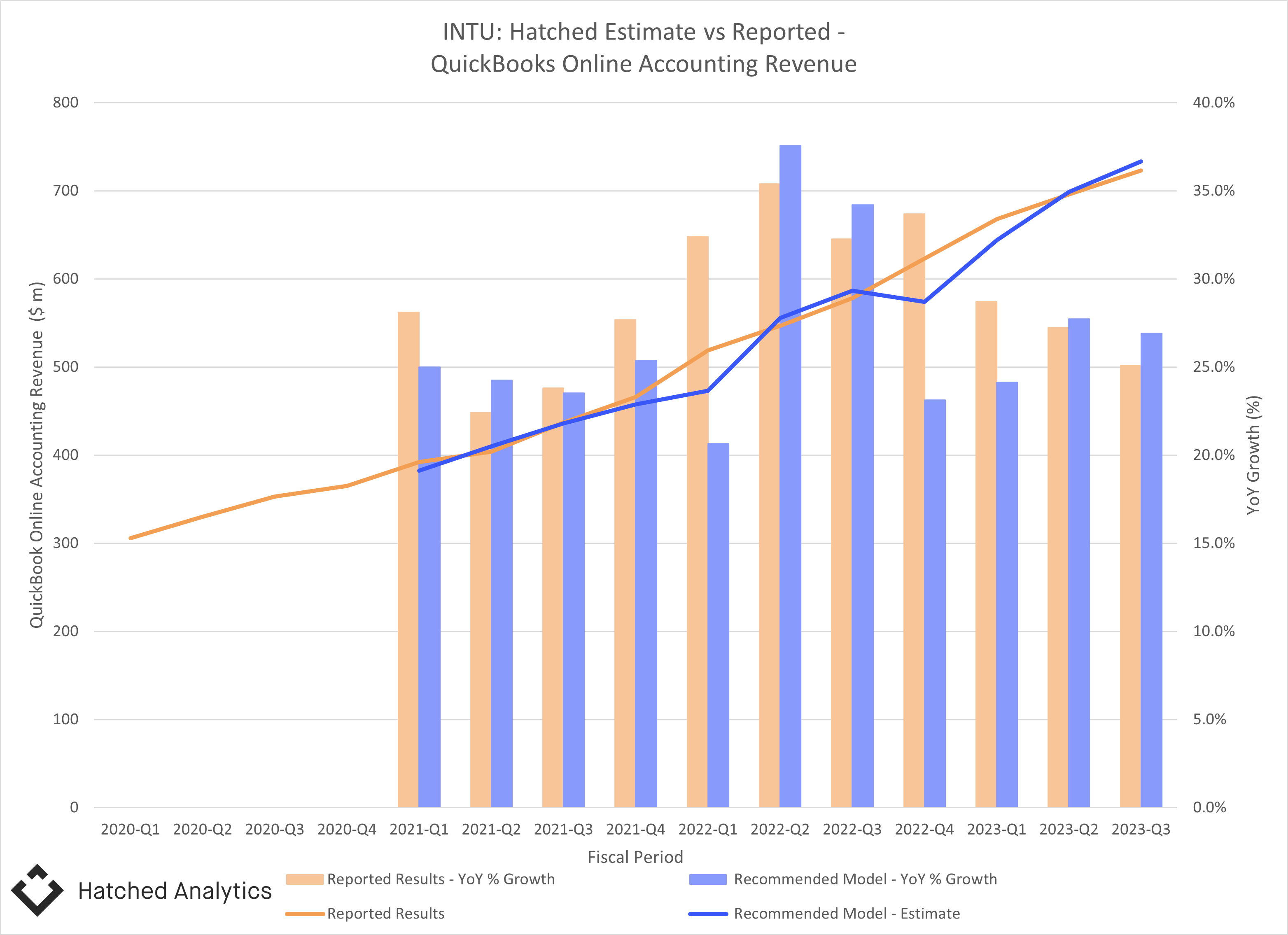Click the 'Fiscal Period' axis title

tap(635, 857)
